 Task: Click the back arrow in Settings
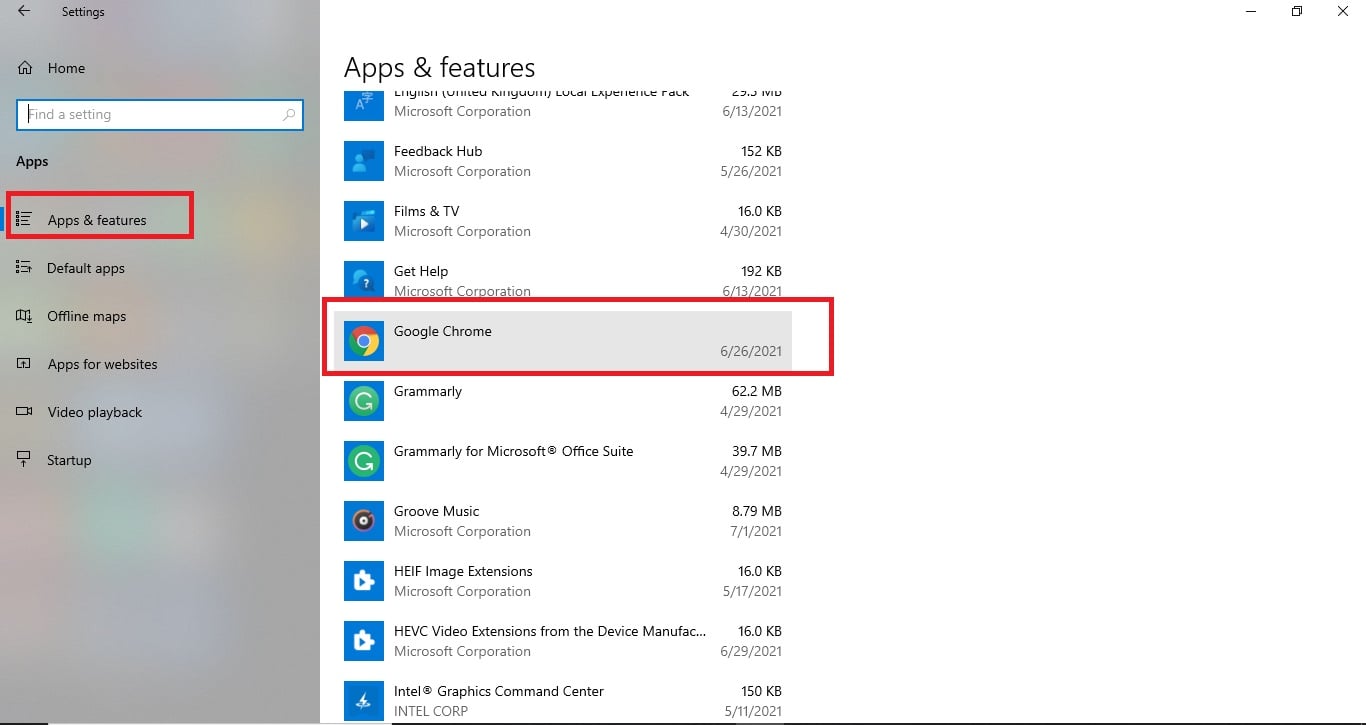[24, 11]
